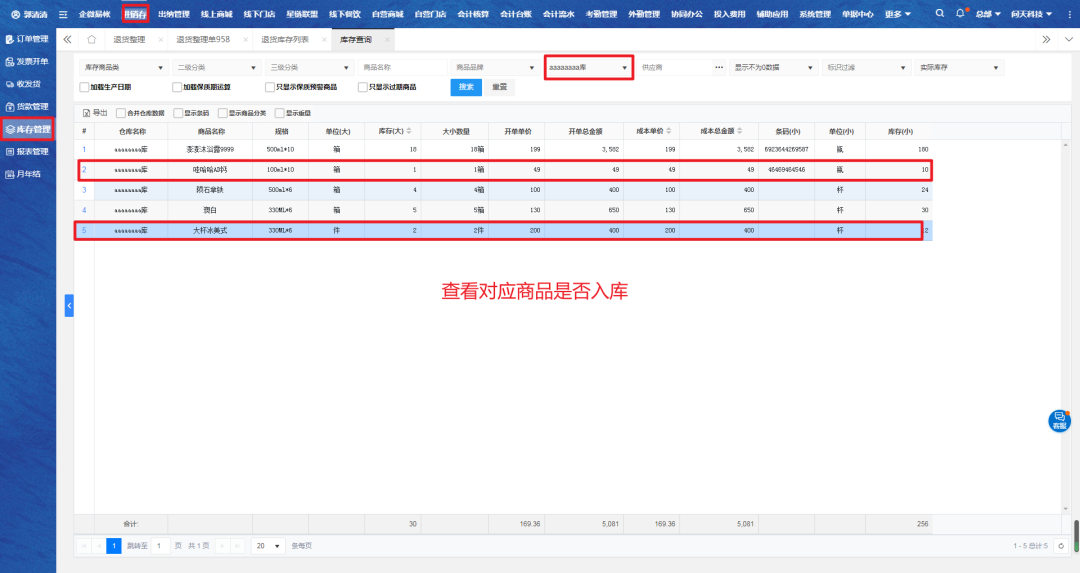This screenshot has width=1080, height=573.
Task: Tick the 只显示过期商品 checkbox
Action: (x=362, y=87)
